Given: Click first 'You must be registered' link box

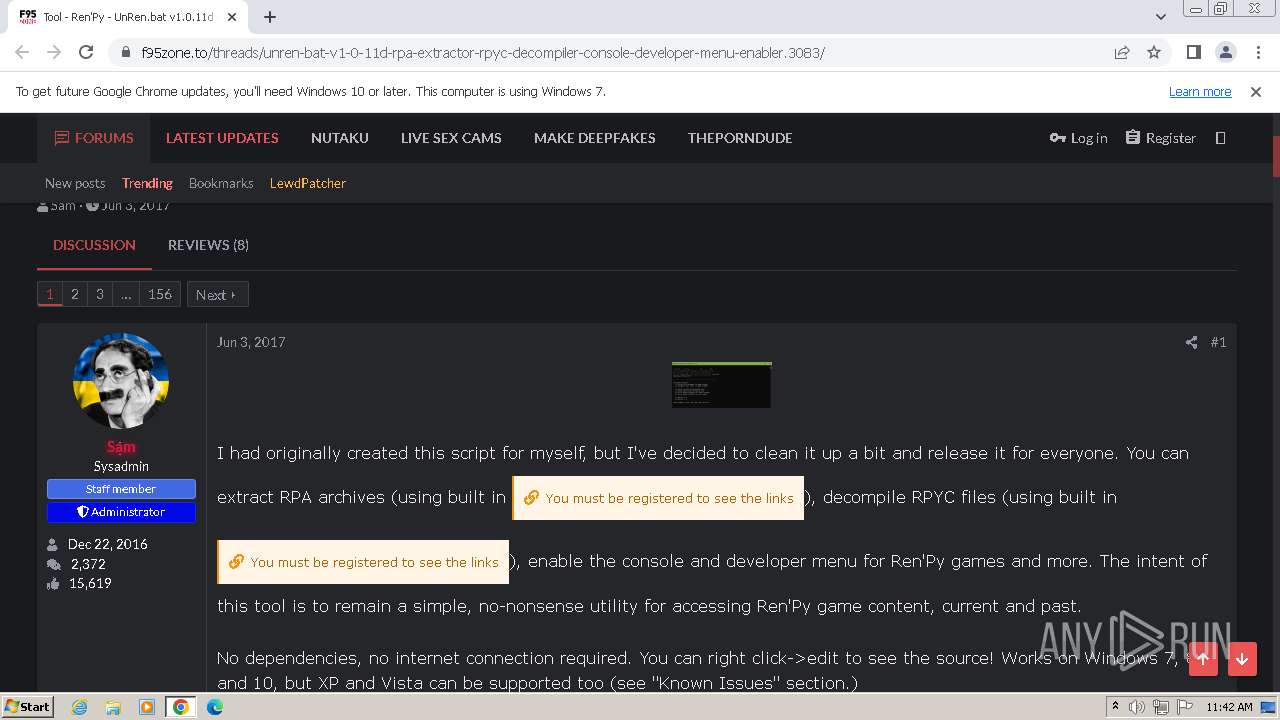Looking at the screenshot, I should [x=658, y=498].
